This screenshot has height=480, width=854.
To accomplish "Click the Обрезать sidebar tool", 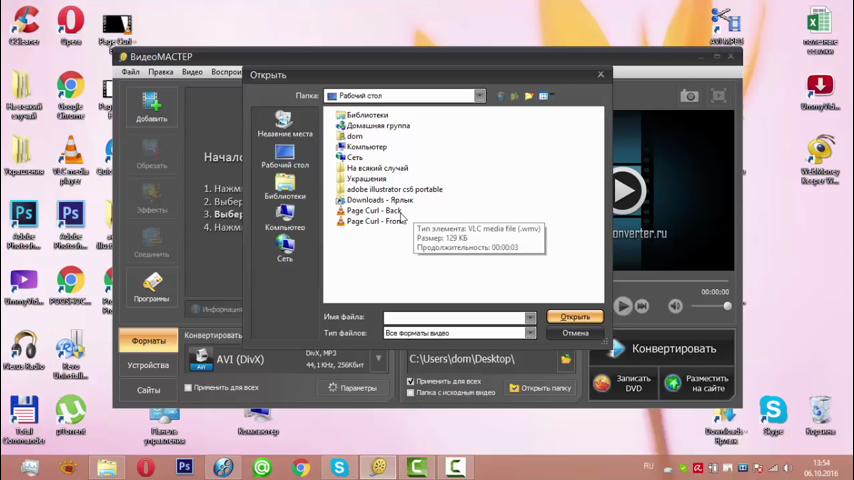I will (x=151, y=154).
